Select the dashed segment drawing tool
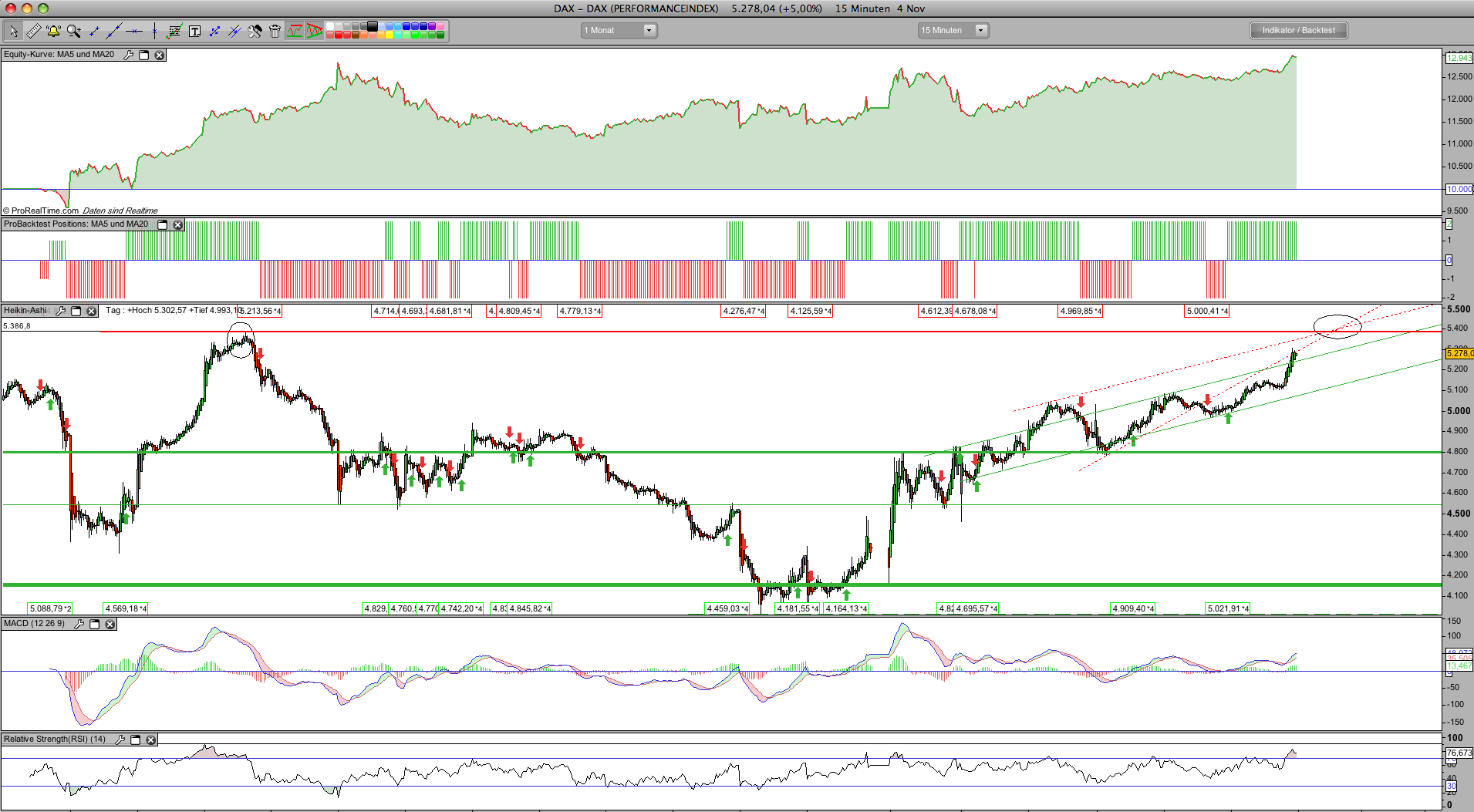 pos(214,31)
